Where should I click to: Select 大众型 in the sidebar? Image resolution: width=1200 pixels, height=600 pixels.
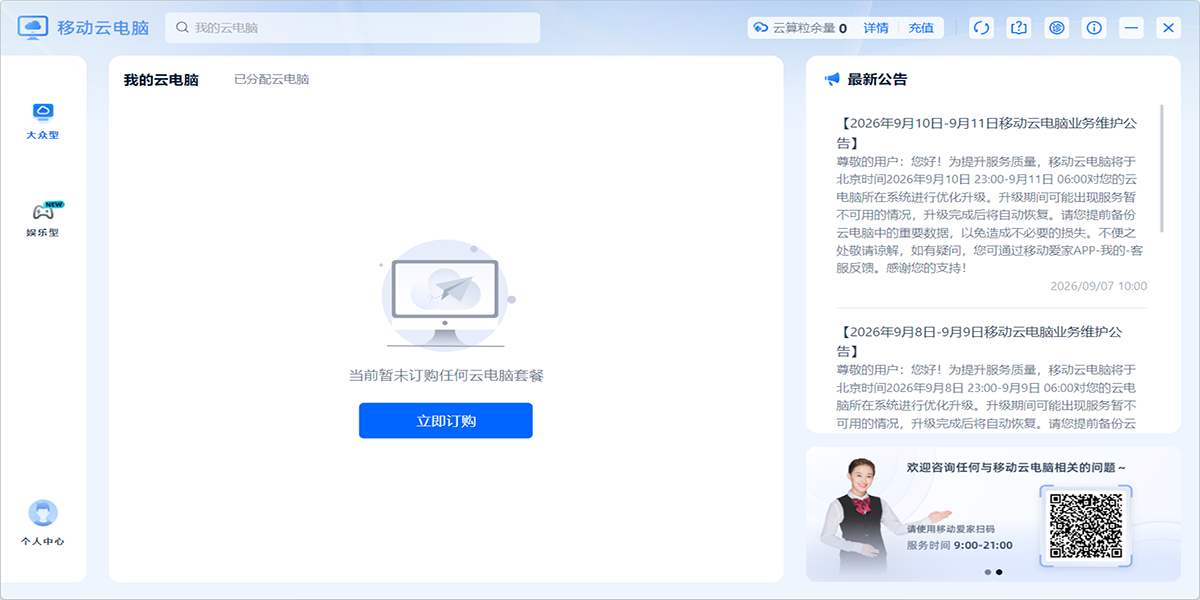43,120
